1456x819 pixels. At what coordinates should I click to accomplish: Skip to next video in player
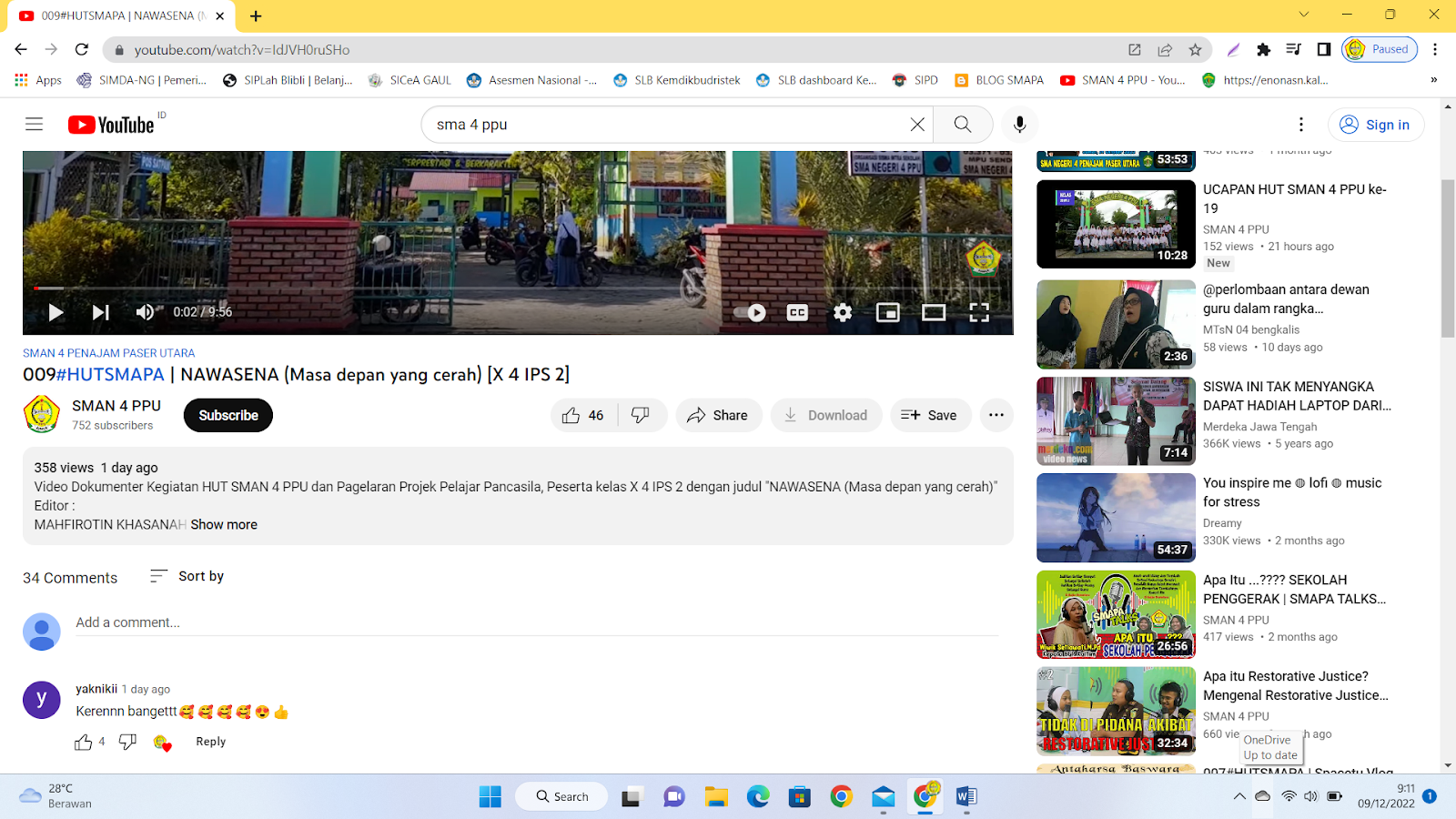point(100,312)
